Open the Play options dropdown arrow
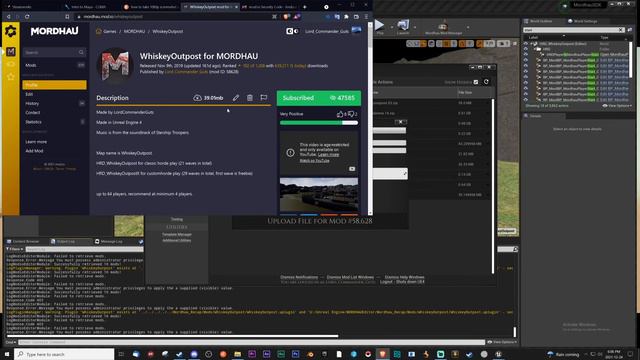 pos(392,27)
